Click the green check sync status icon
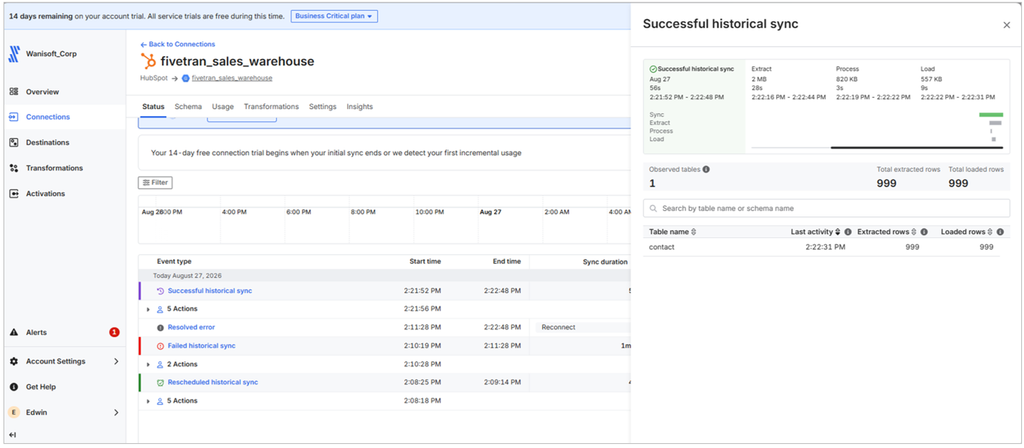Image resolution: width=1024 pixels, height=448 pixels. tap(653, 69)
